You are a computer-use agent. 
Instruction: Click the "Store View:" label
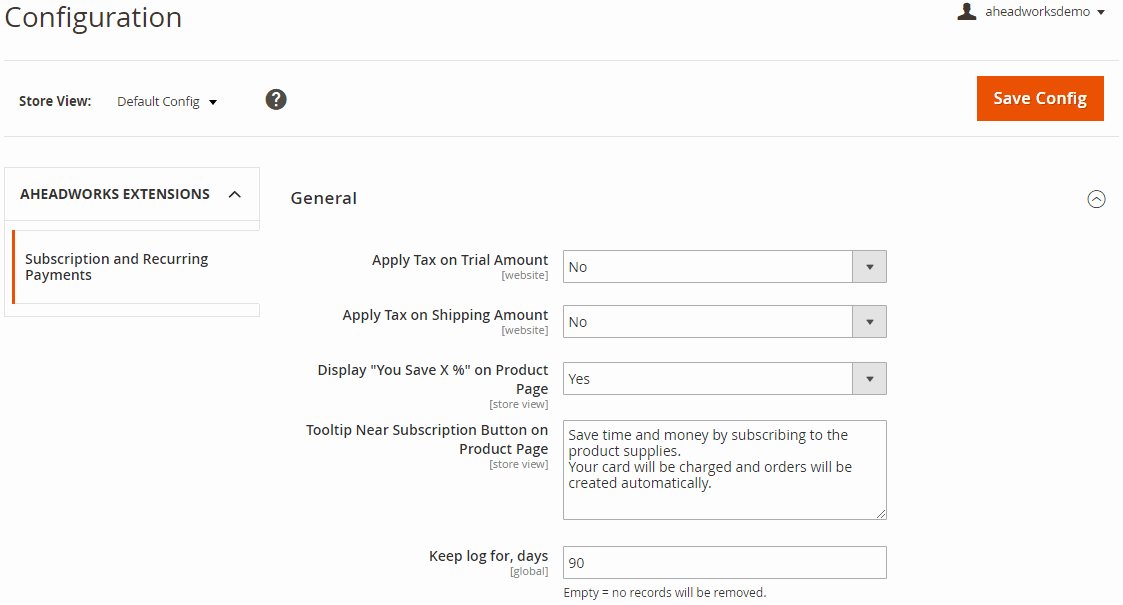pos(55,102)
